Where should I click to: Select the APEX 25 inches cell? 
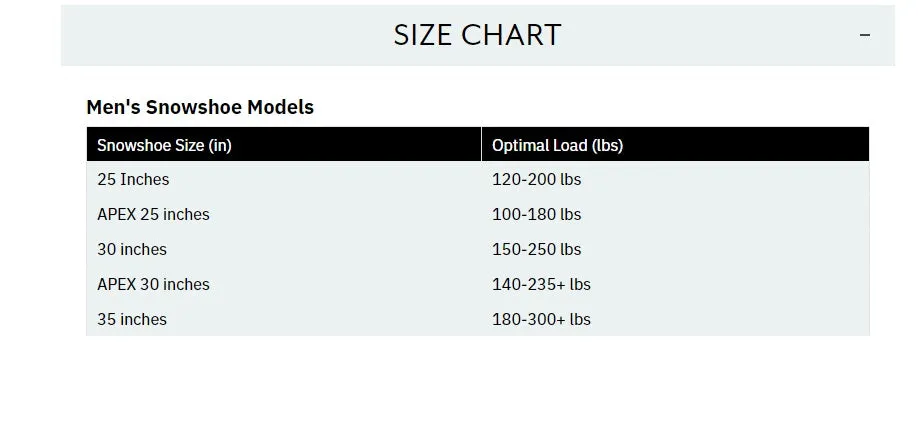[x=153, y=215]
